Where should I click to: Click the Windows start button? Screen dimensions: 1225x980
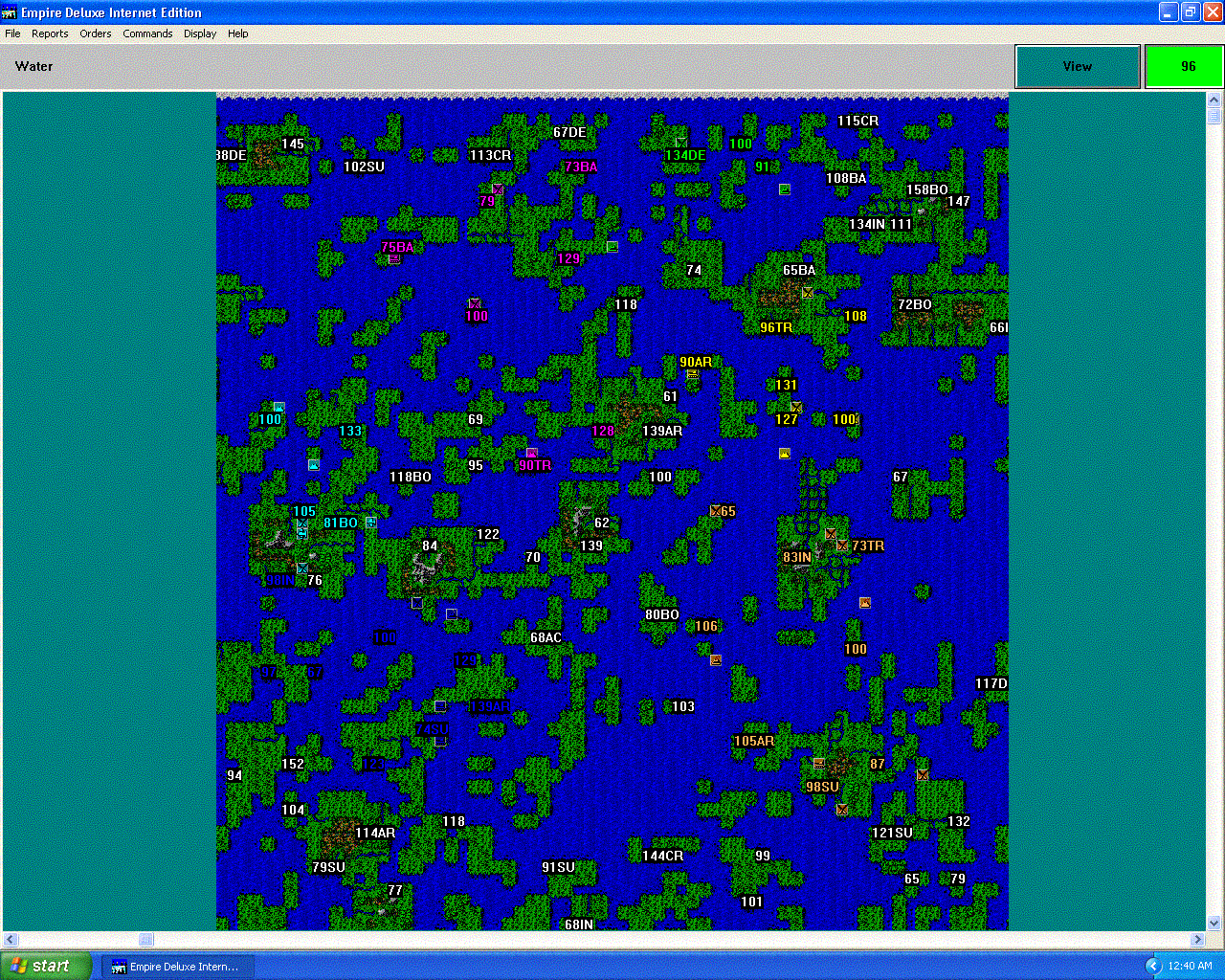pos(46,966)
